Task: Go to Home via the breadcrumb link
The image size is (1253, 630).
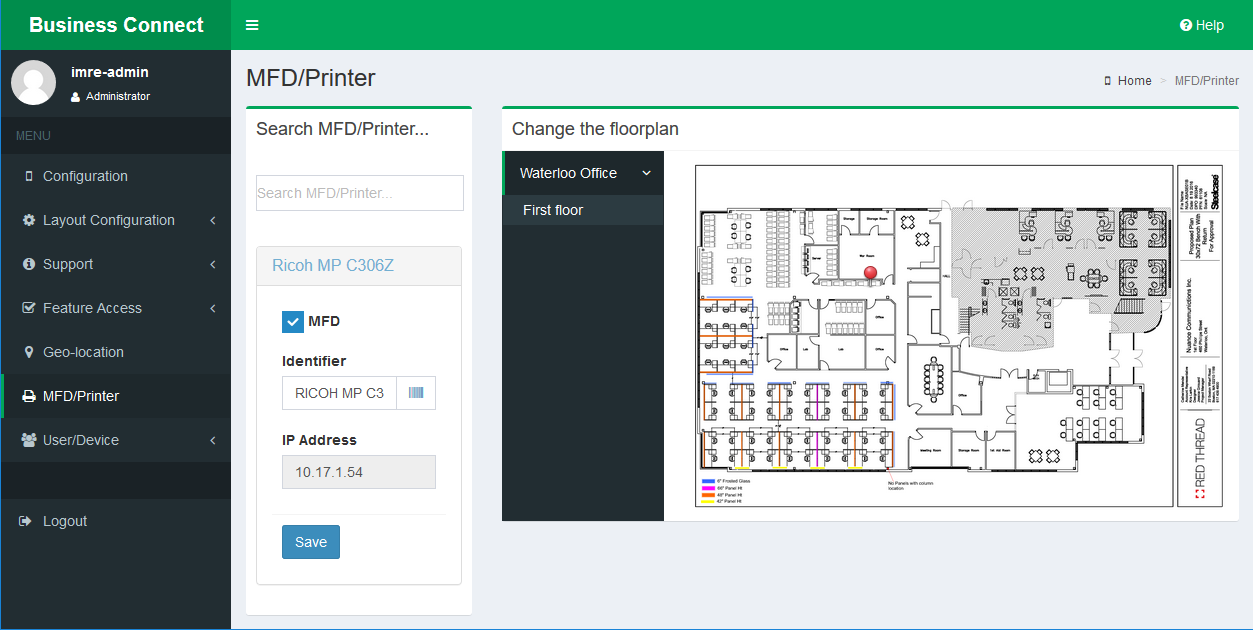Action: (x=1134, y=80)
